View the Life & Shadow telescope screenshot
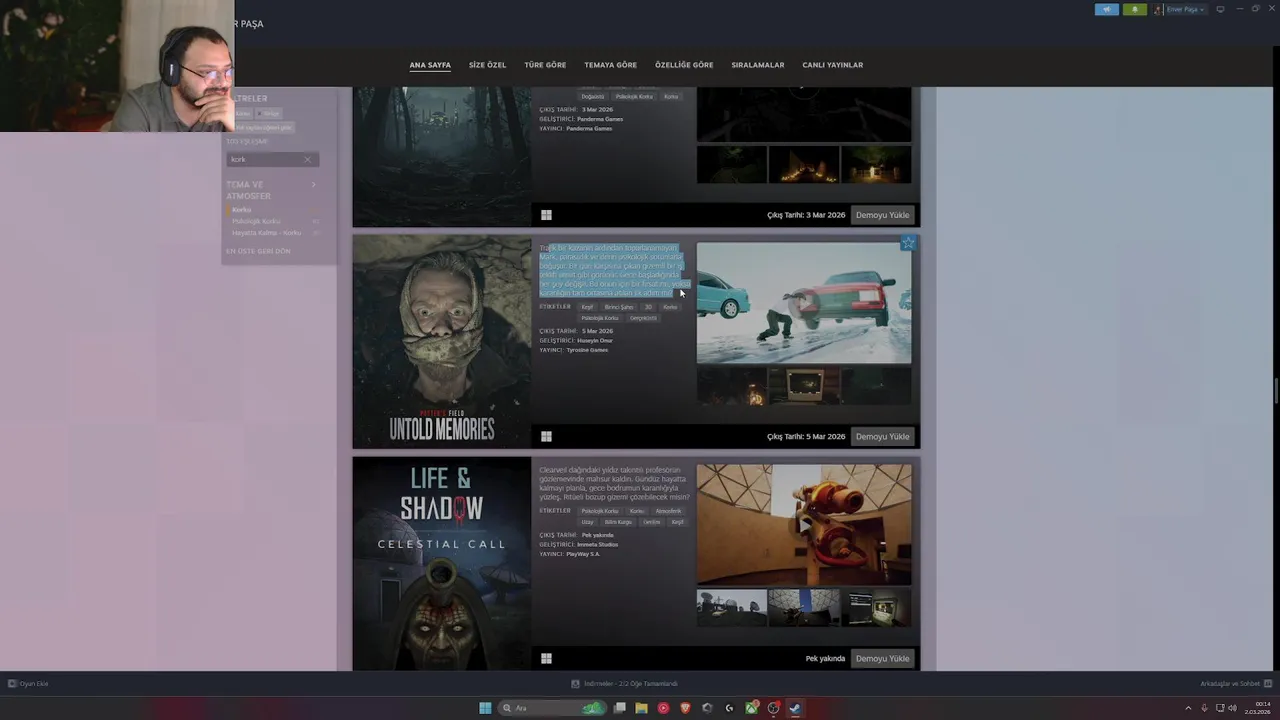The height and width of the screenshot is (720, 1280). [x=804, y=524]
